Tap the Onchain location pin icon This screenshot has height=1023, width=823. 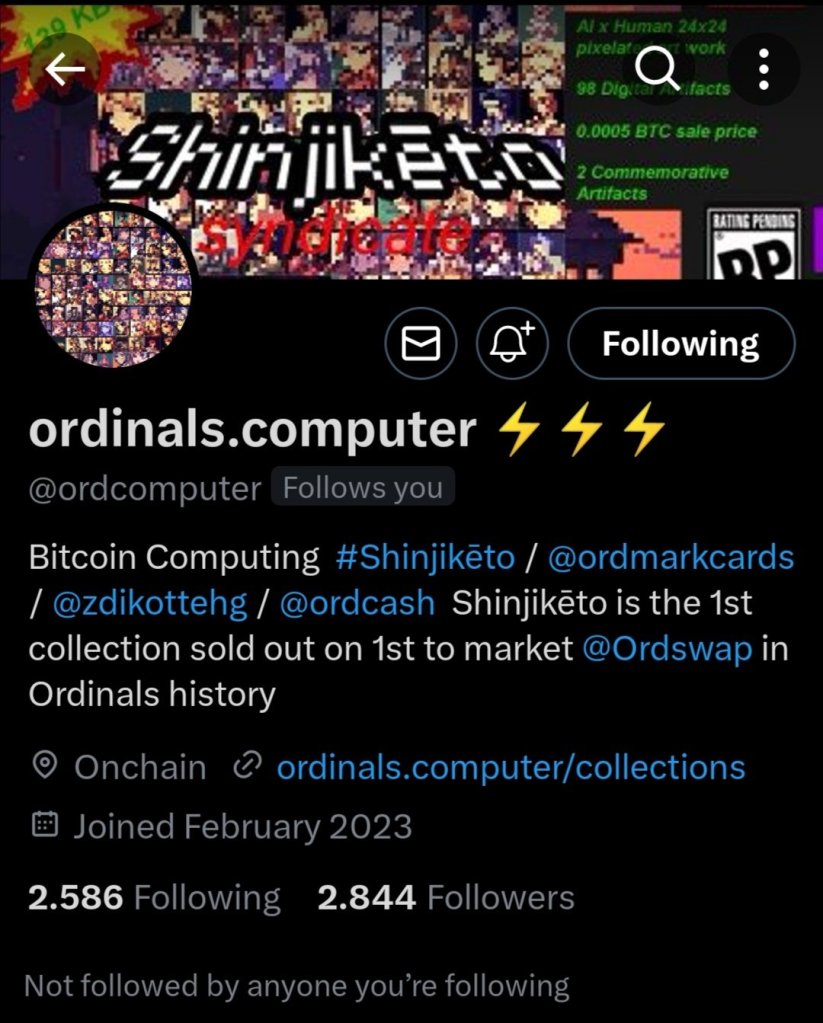44,765
